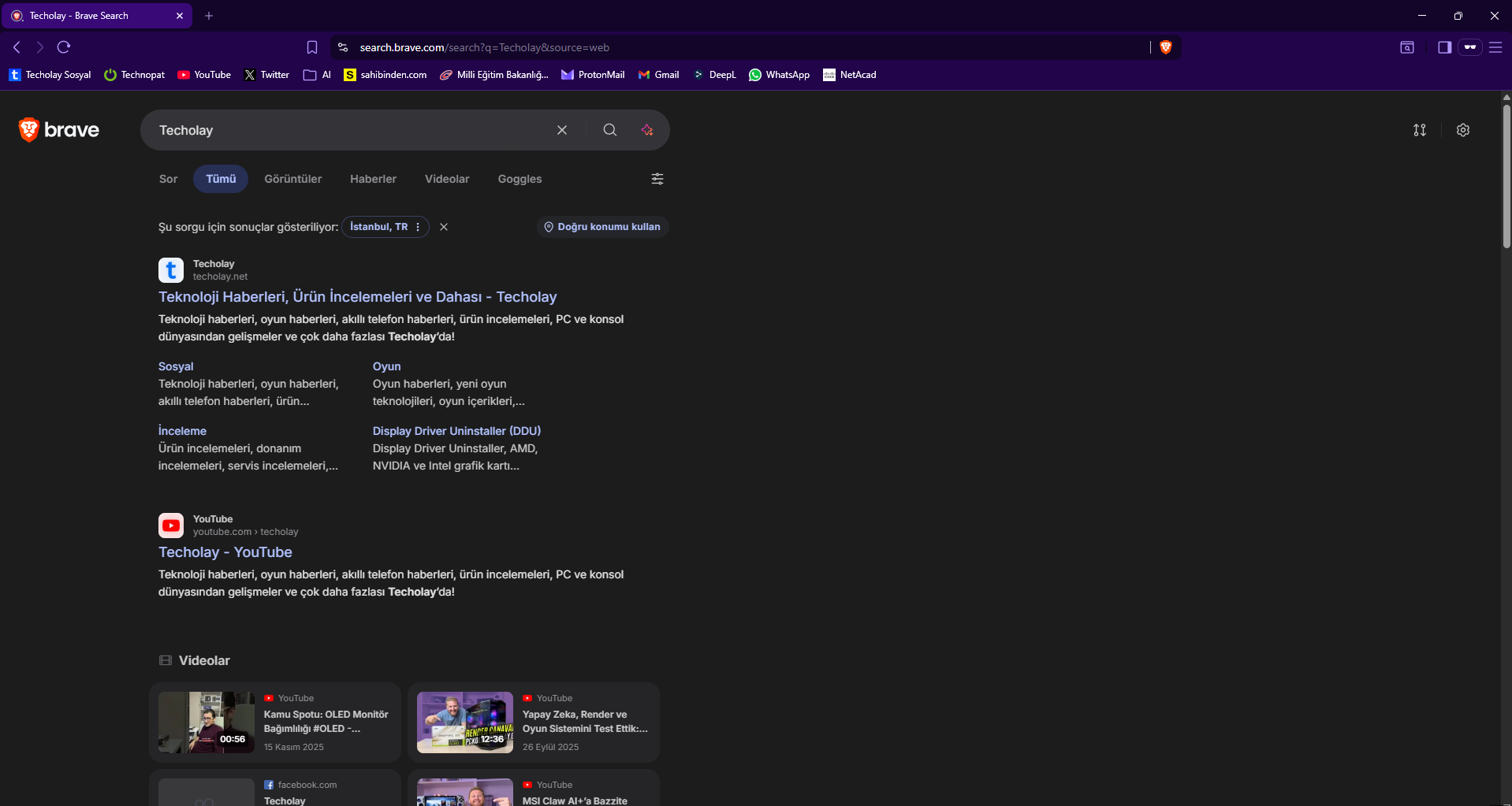The height and width of the screenshot is (806, 1512).
Task: Switch to the Goggles tab
Action: (x=520, y=179)
